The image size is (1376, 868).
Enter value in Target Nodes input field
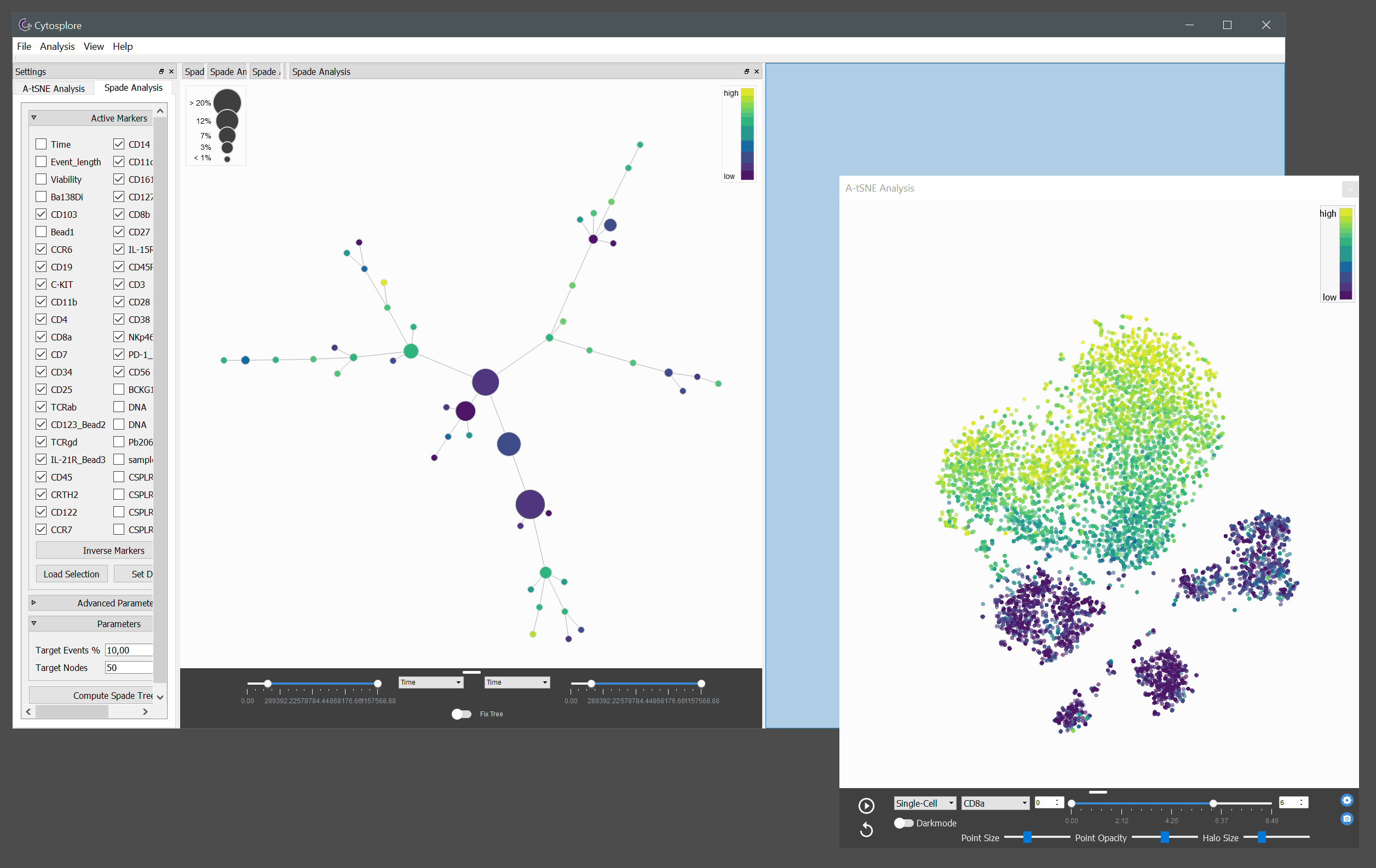(x=125, y=667)
